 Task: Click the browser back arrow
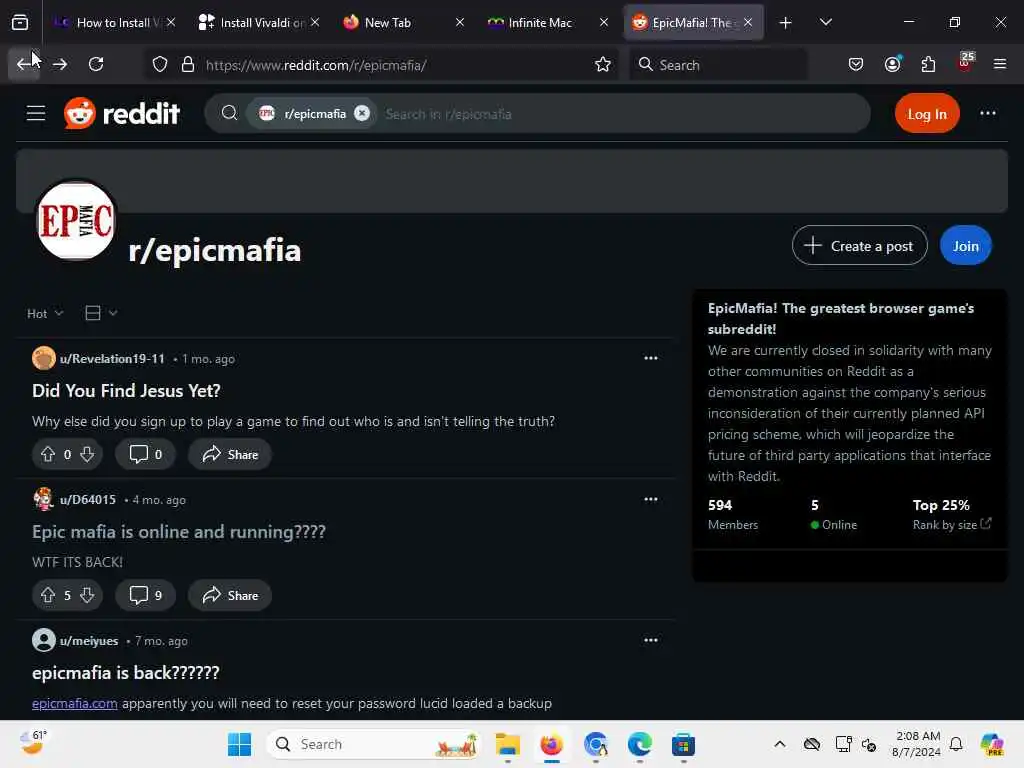24,64
